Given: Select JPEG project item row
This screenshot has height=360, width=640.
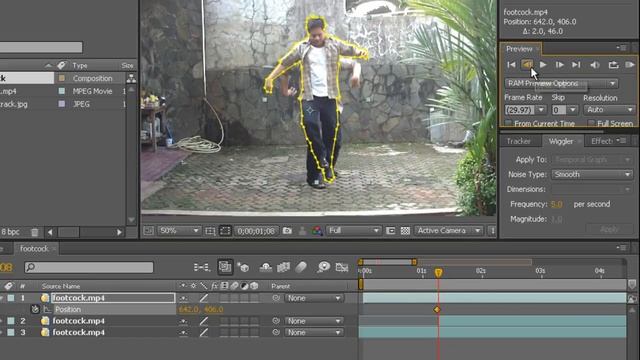Looking at the screenshot, I should (62, 104).
